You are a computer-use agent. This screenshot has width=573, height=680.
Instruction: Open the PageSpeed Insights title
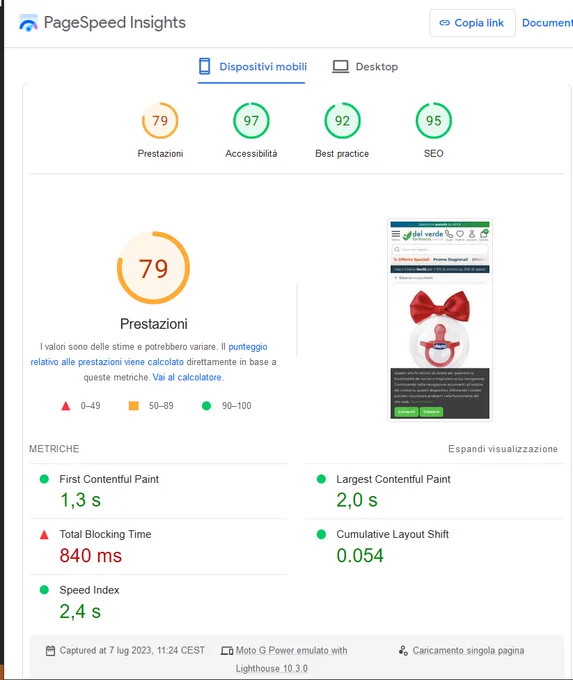click(115, 23)
